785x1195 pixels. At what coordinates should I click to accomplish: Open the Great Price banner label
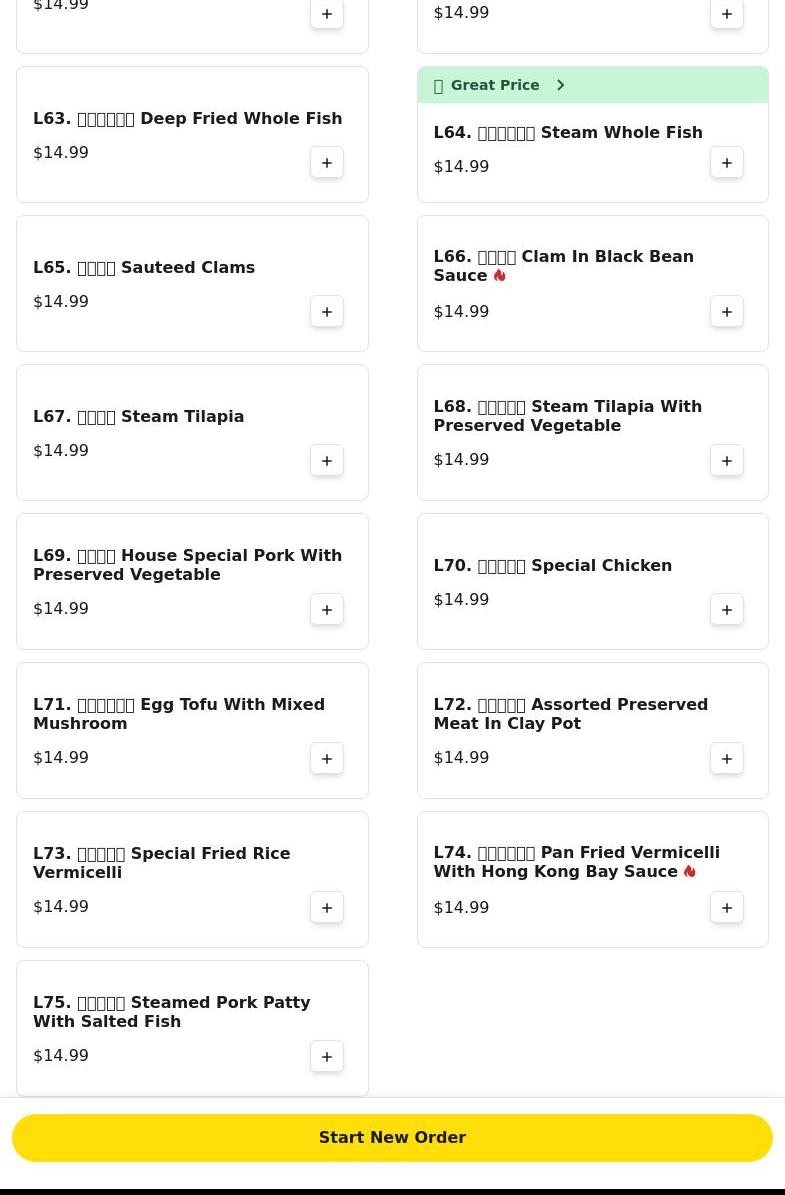click(495, 85)
